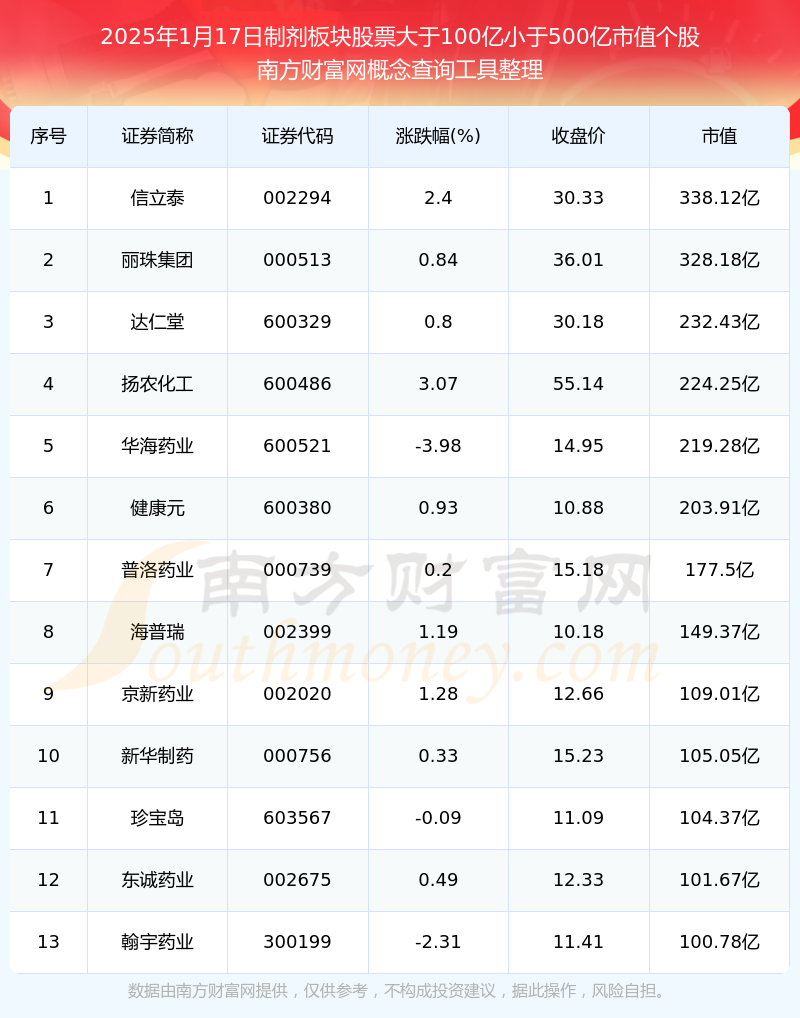Click market value 203.91亿

[719, 508]
